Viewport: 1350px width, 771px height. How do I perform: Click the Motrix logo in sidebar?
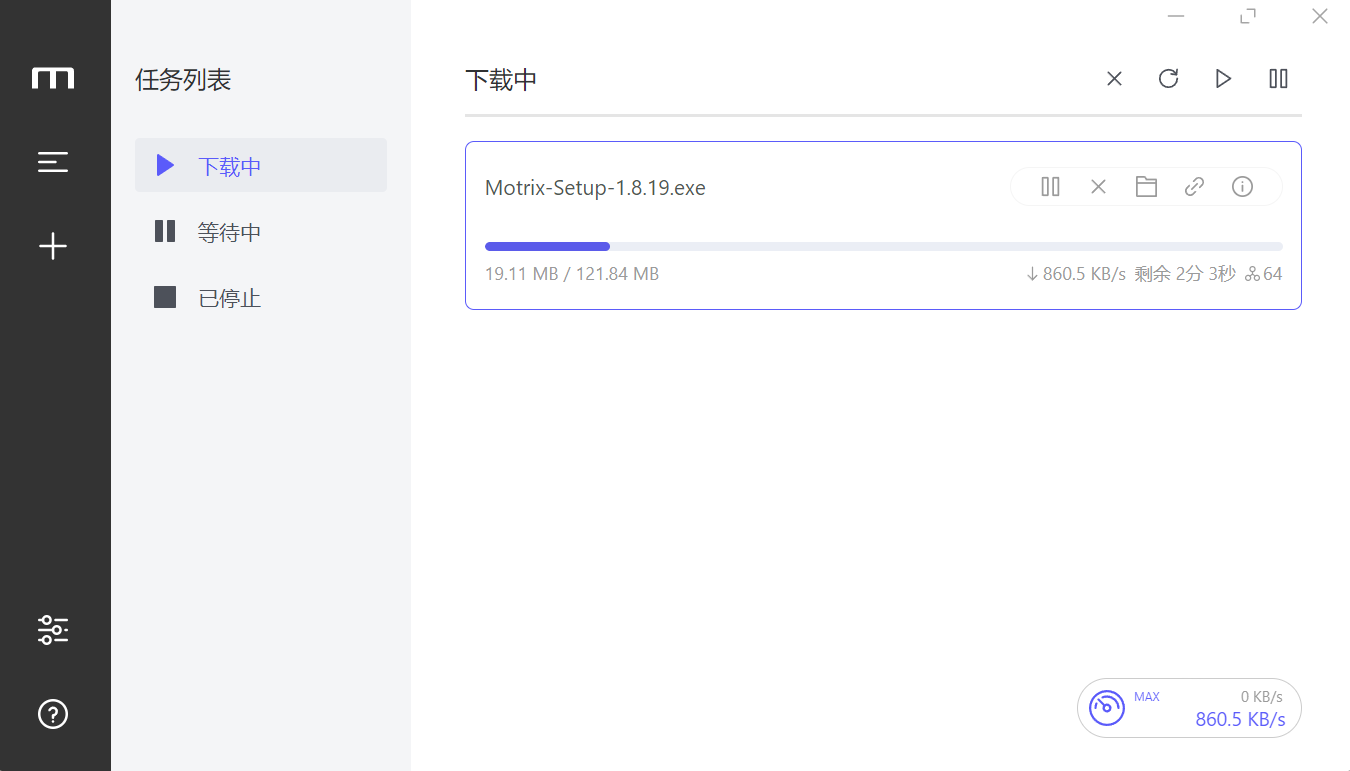(x=53, y=78)
